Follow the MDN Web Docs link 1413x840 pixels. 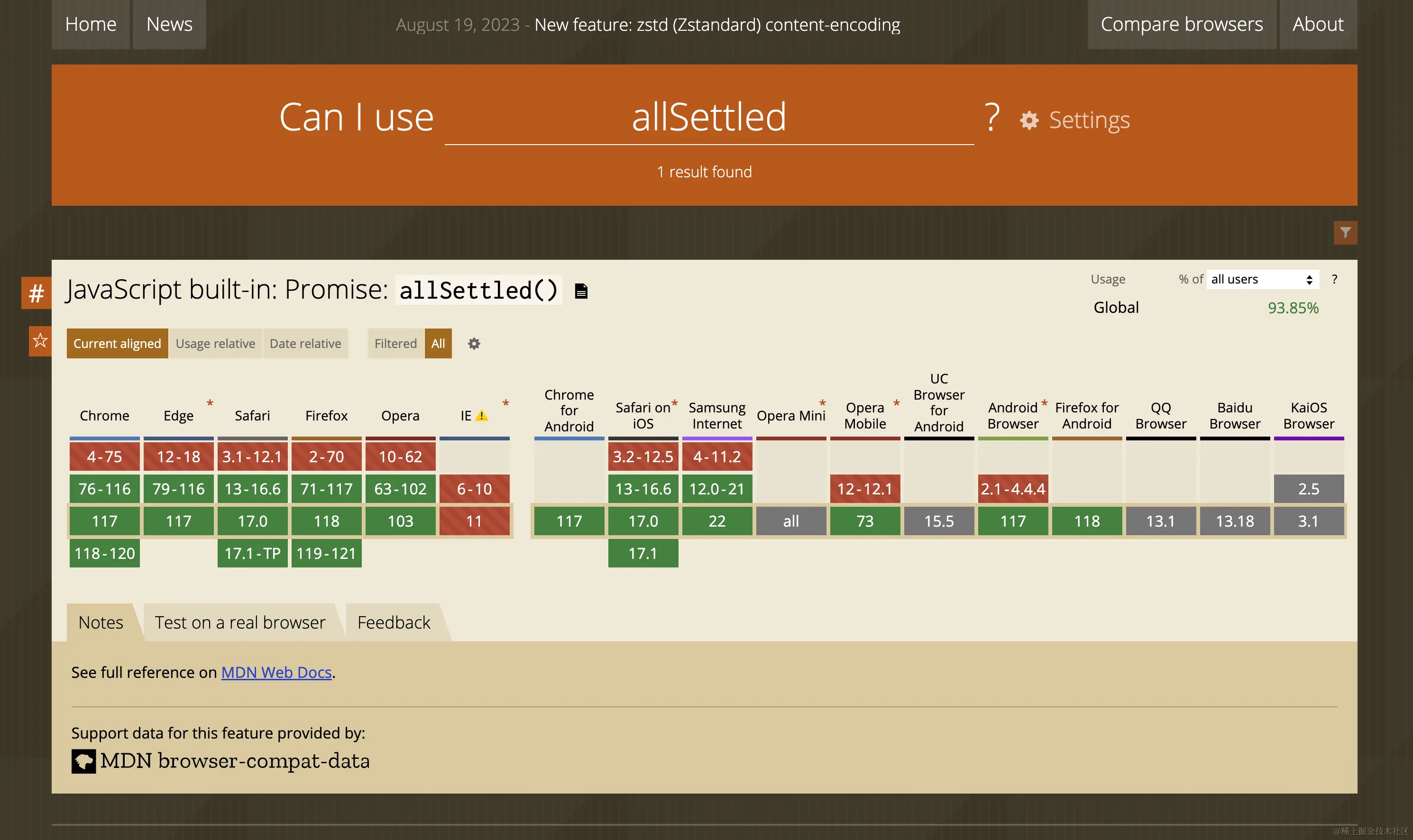coord(276,672)
